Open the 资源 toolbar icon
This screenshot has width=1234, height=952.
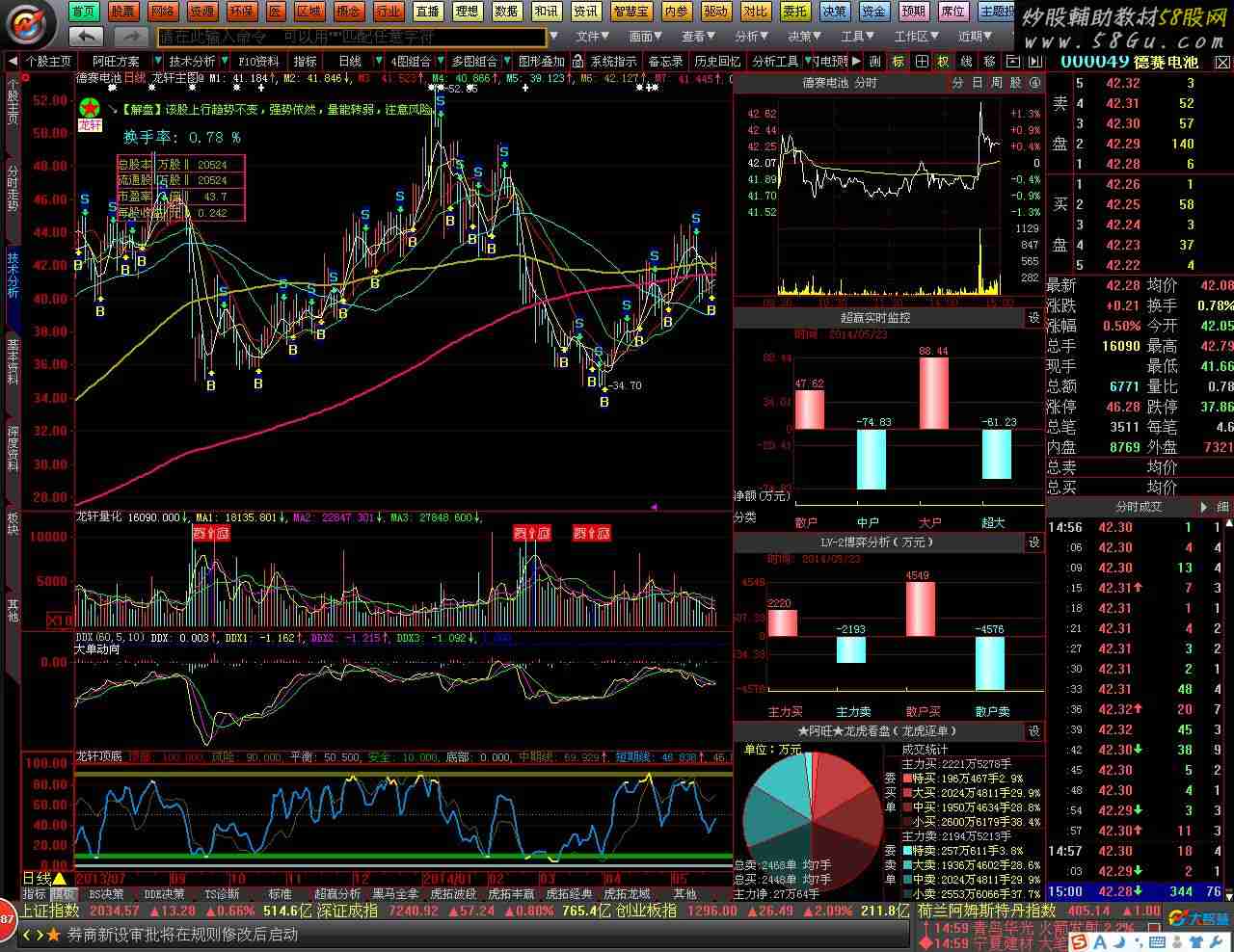pyautogui.click(x=202, y=12)
